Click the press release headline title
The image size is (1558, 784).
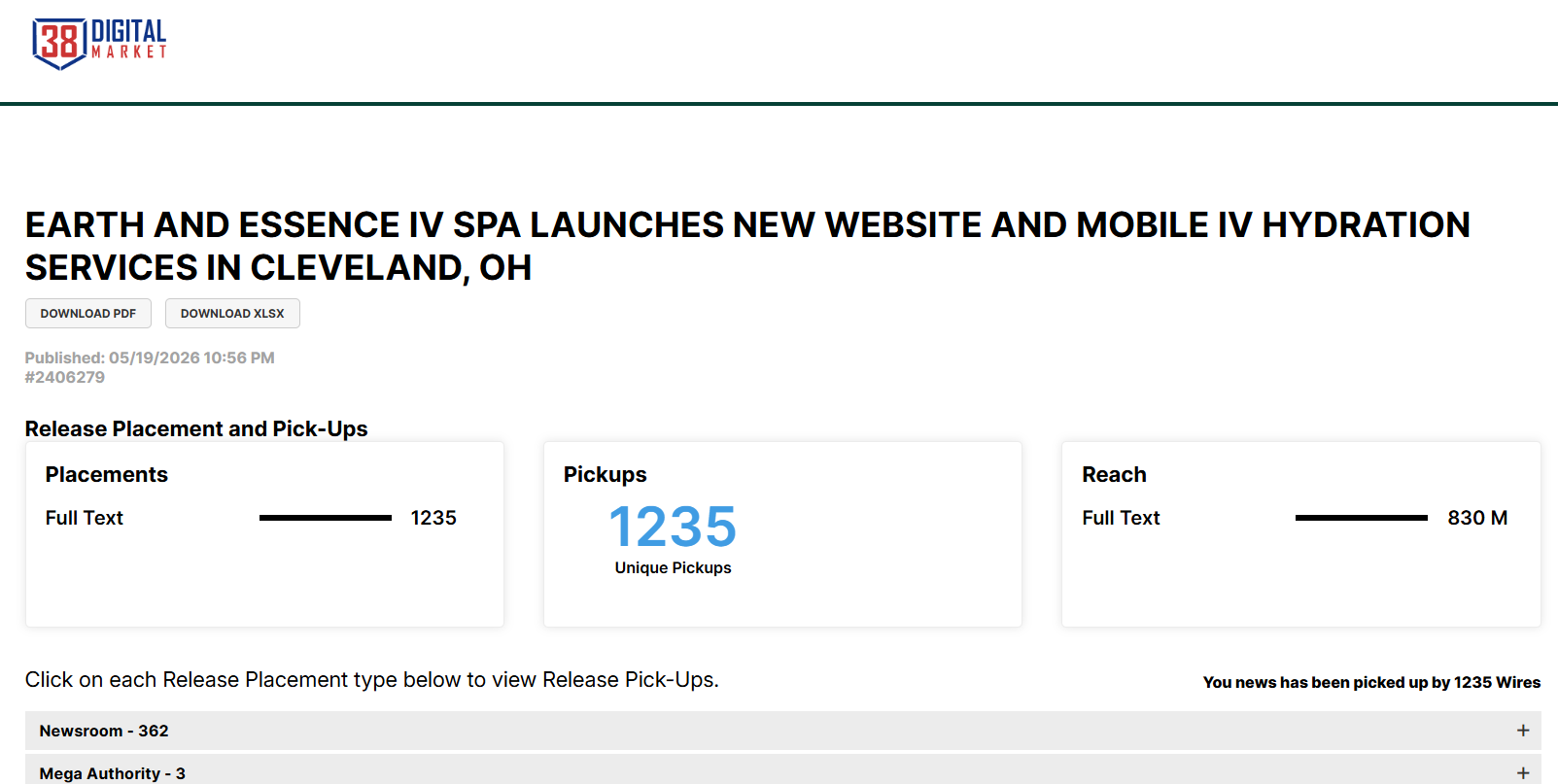tap(747, 246)
